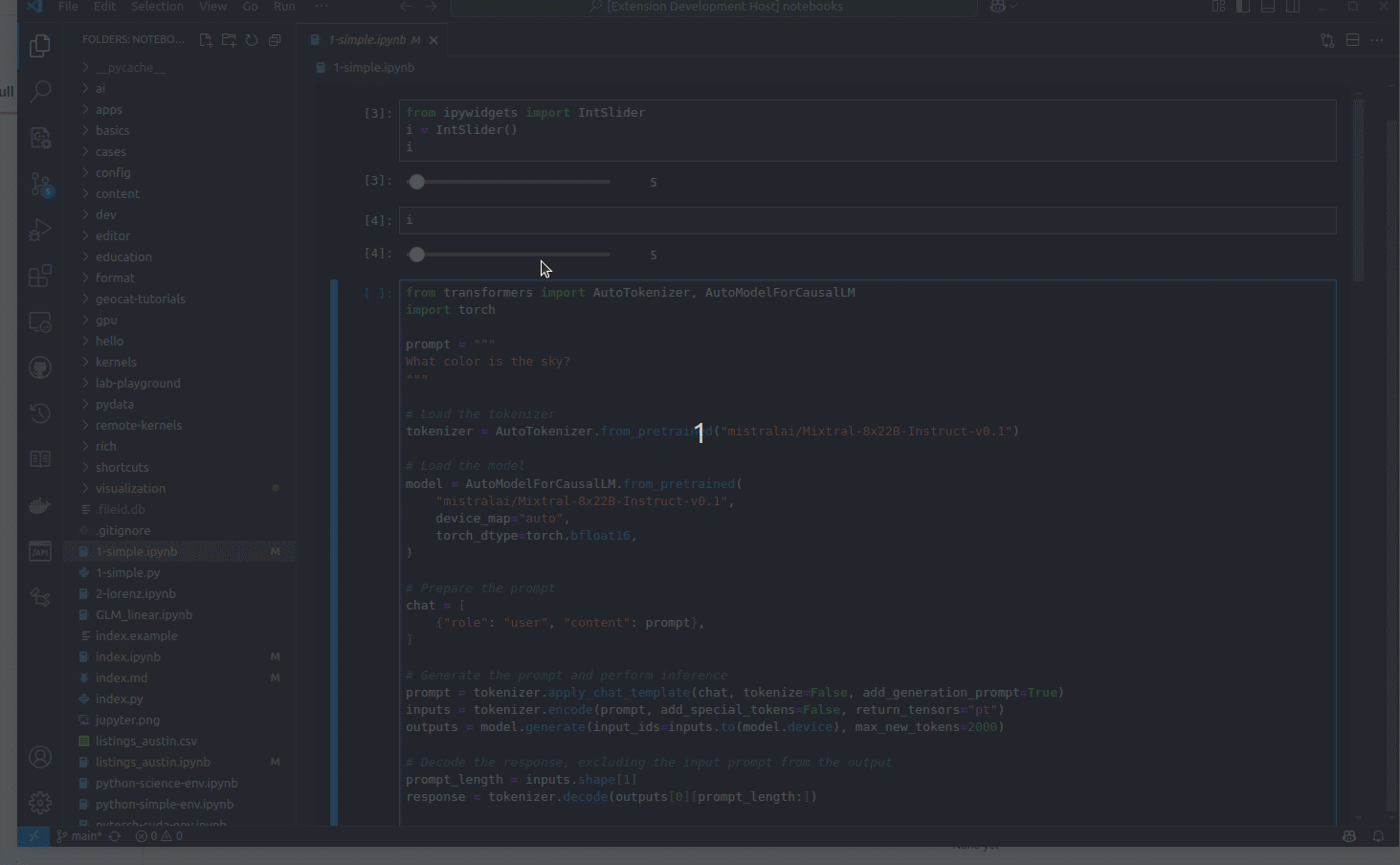Open the Source Control view

point(40,184)
